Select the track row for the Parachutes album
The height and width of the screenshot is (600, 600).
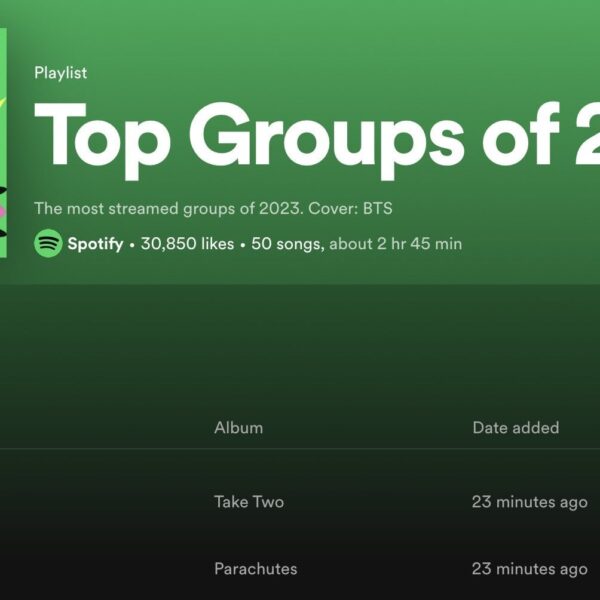tap(100, 568)
